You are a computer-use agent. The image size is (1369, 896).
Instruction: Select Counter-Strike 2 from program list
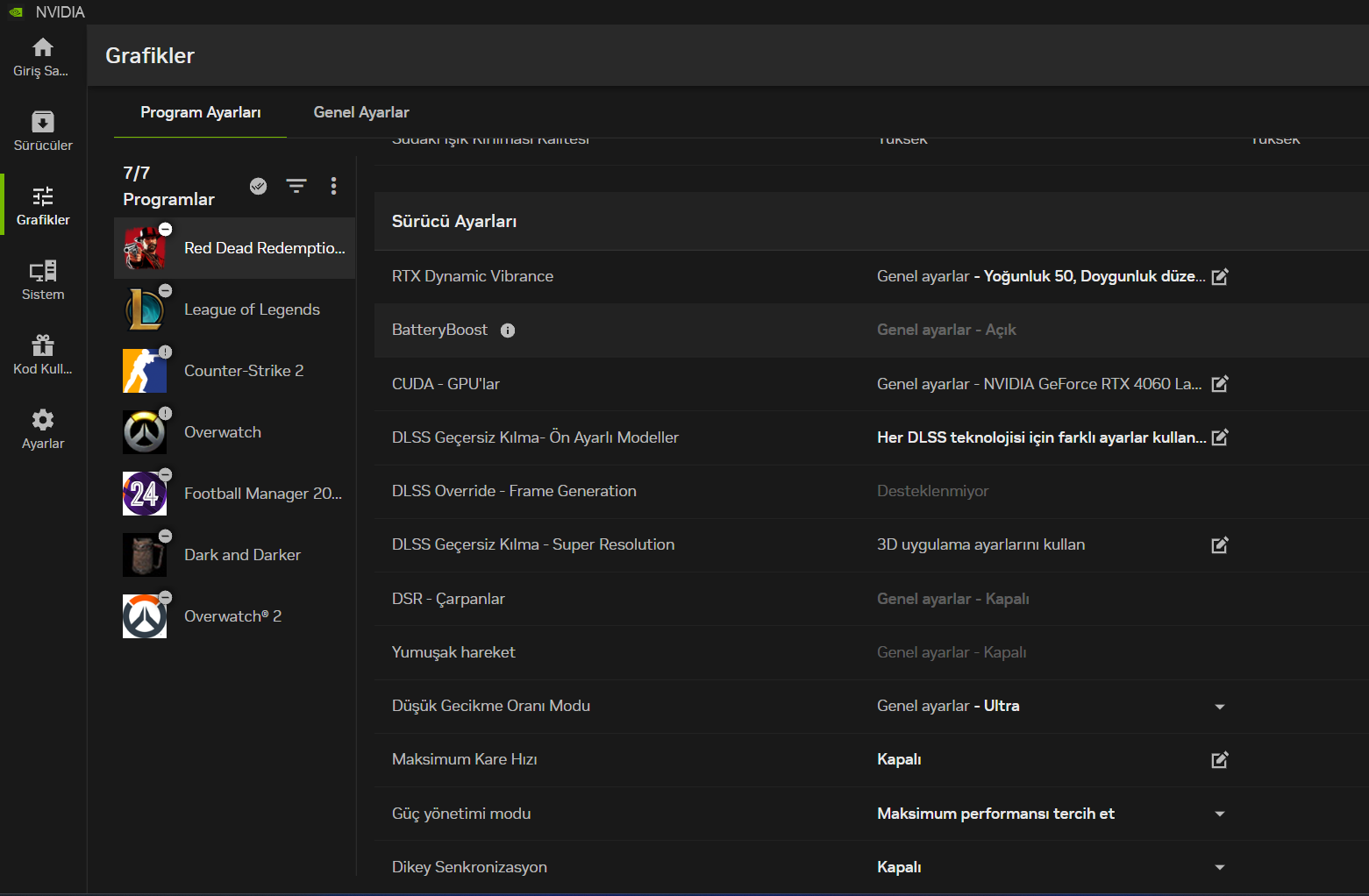click(x=244, y=371)
